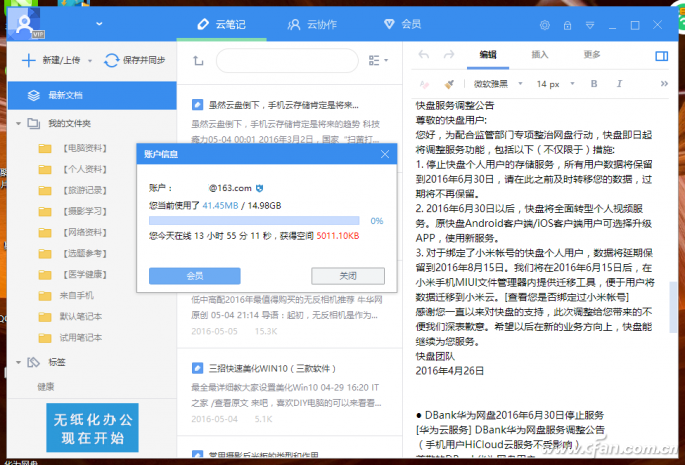Focus the note search input field
Viewport: 685px width, 465px height.
point(287,60)
